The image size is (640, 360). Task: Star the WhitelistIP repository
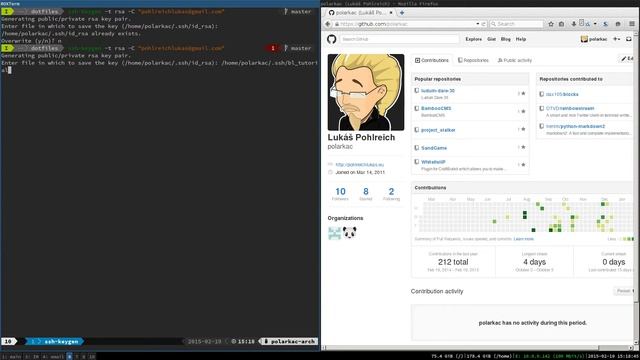point(523,164)
